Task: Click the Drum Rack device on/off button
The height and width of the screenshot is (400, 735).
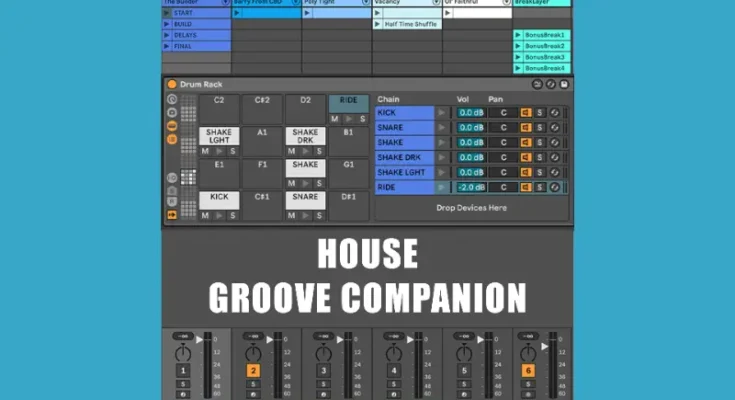Action: [x=172, y=85]
